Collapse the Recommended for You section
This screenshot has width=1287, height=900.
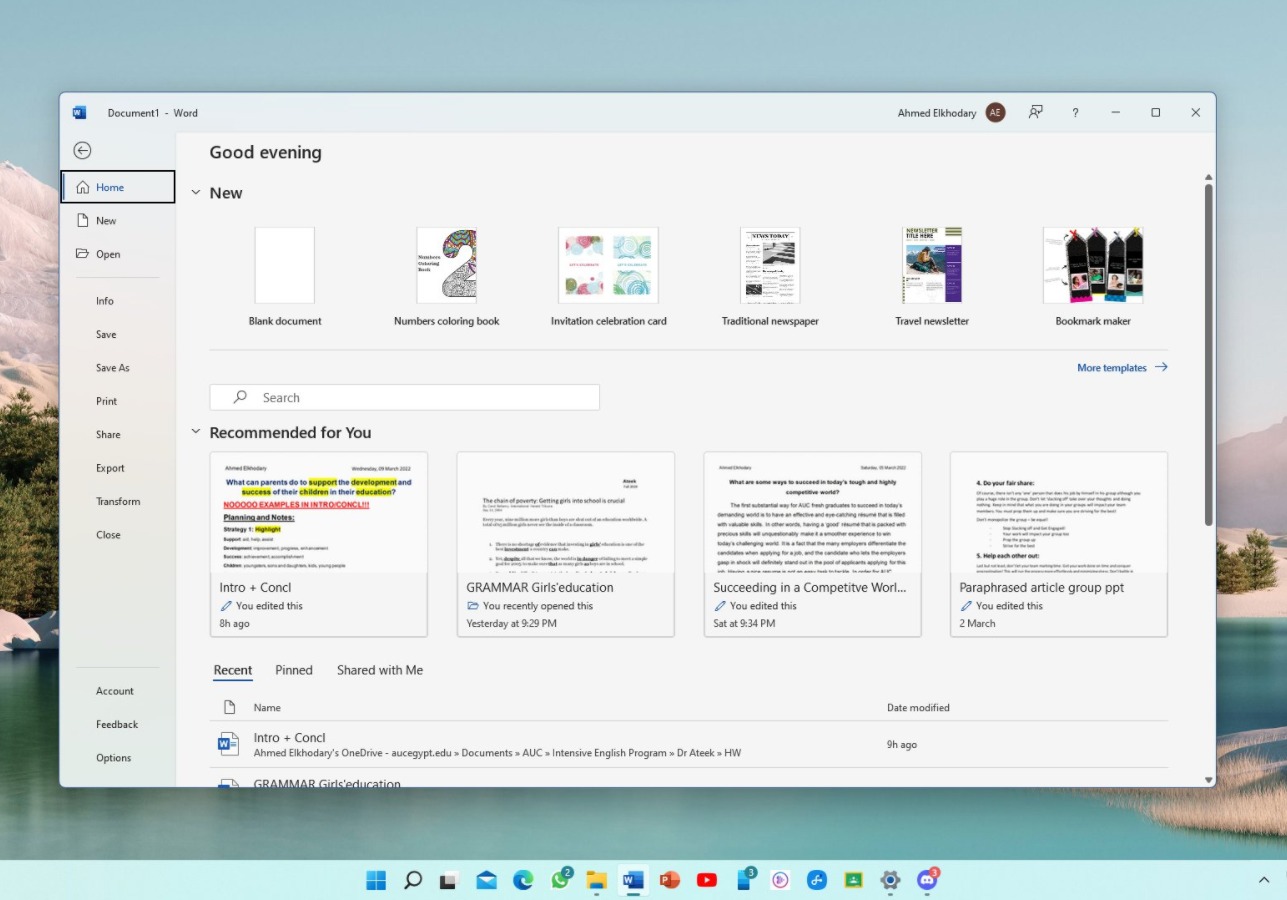point(196,432)
